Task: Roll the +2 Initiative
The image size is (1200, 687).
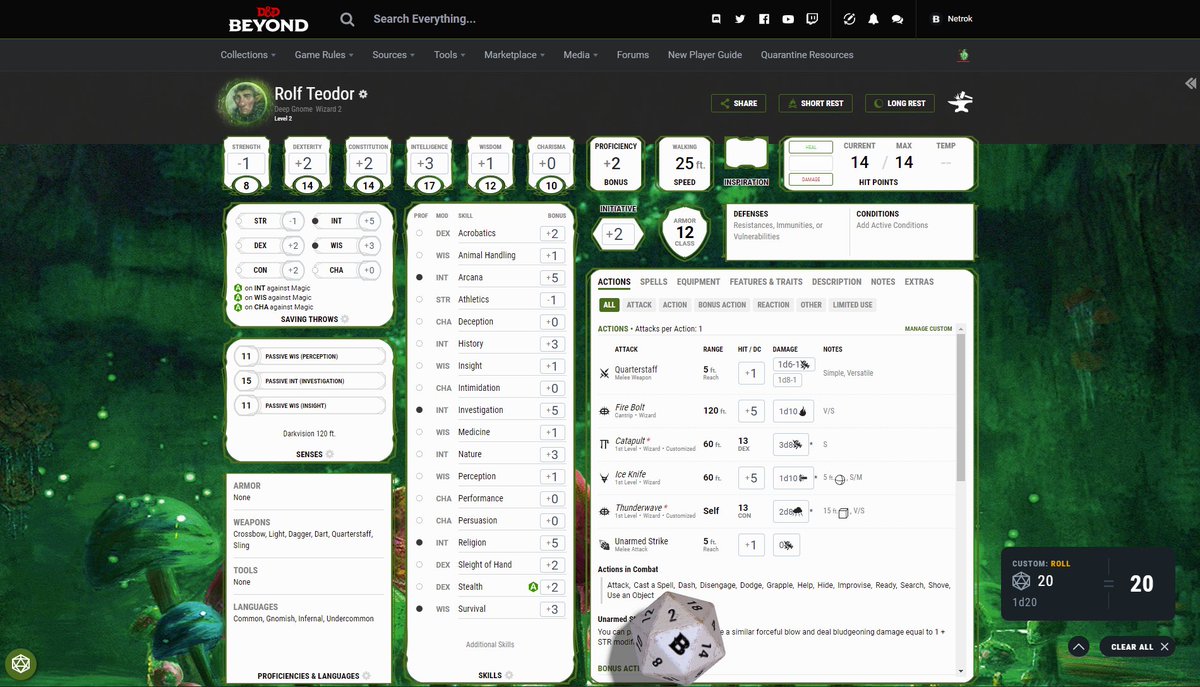Action: 615,234
